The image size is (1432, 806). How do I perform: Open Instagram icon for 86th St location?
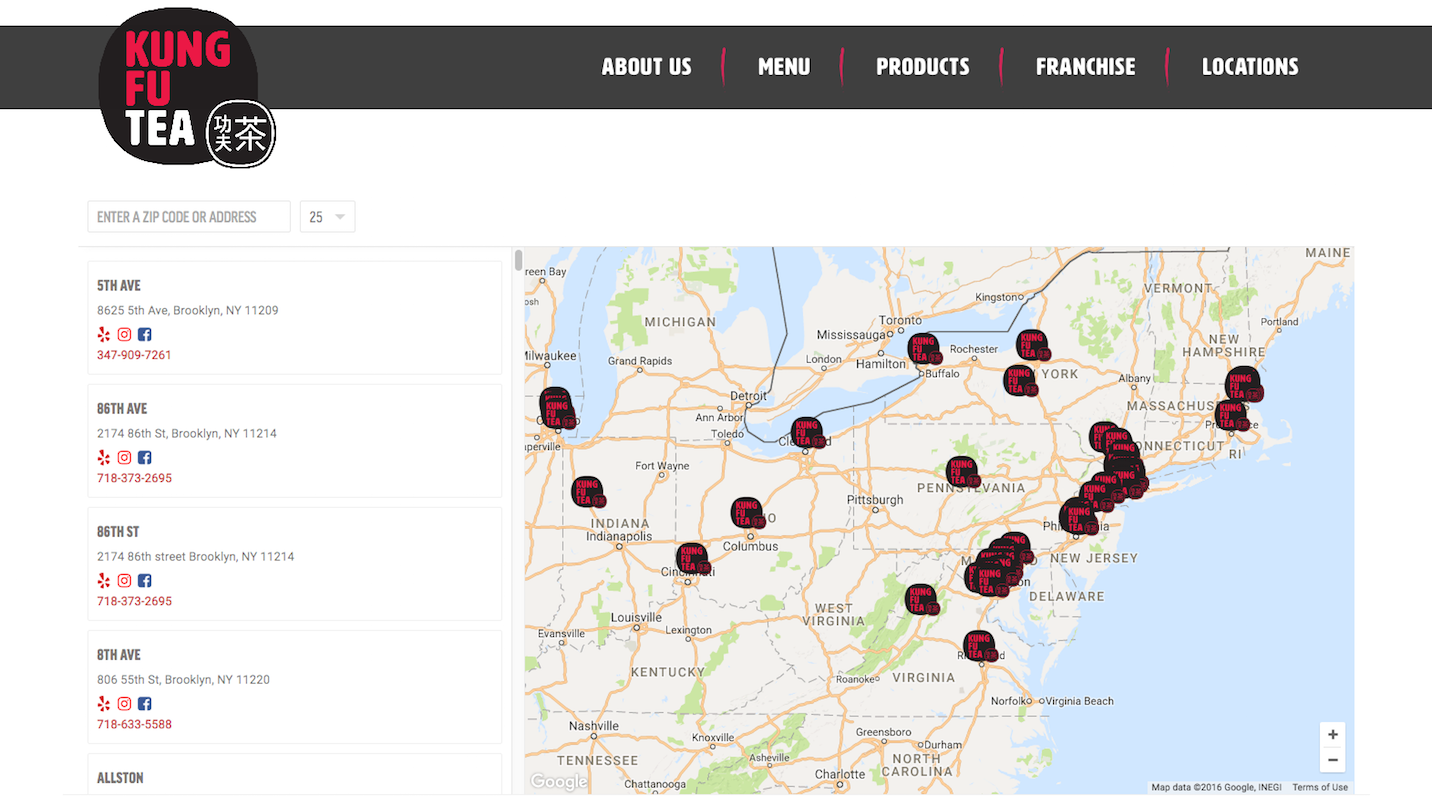(x=124, y=581)
